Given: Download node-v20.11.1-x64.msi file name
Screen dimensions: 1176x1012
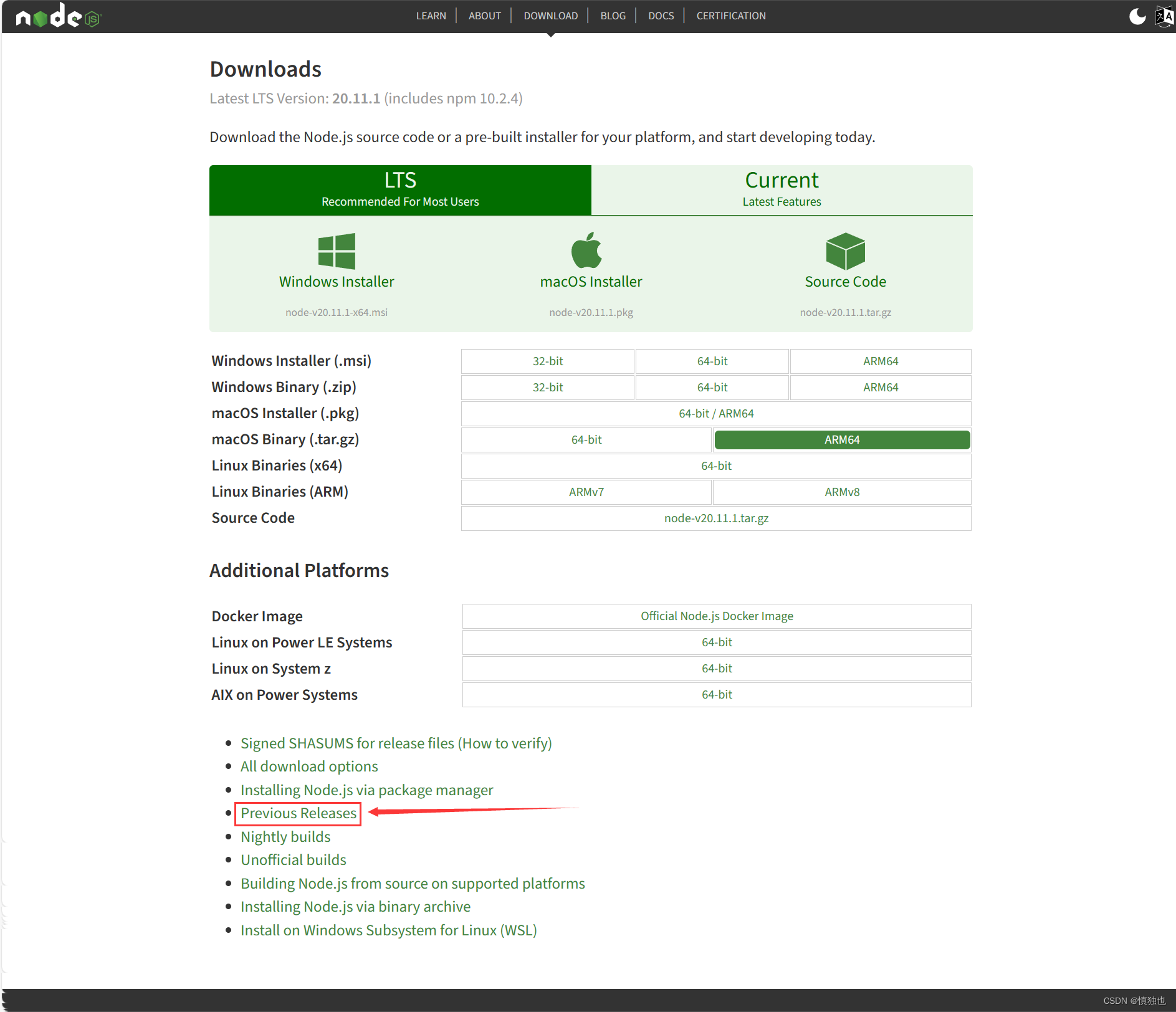Looking at the screenshot, I should click(337, 312).
